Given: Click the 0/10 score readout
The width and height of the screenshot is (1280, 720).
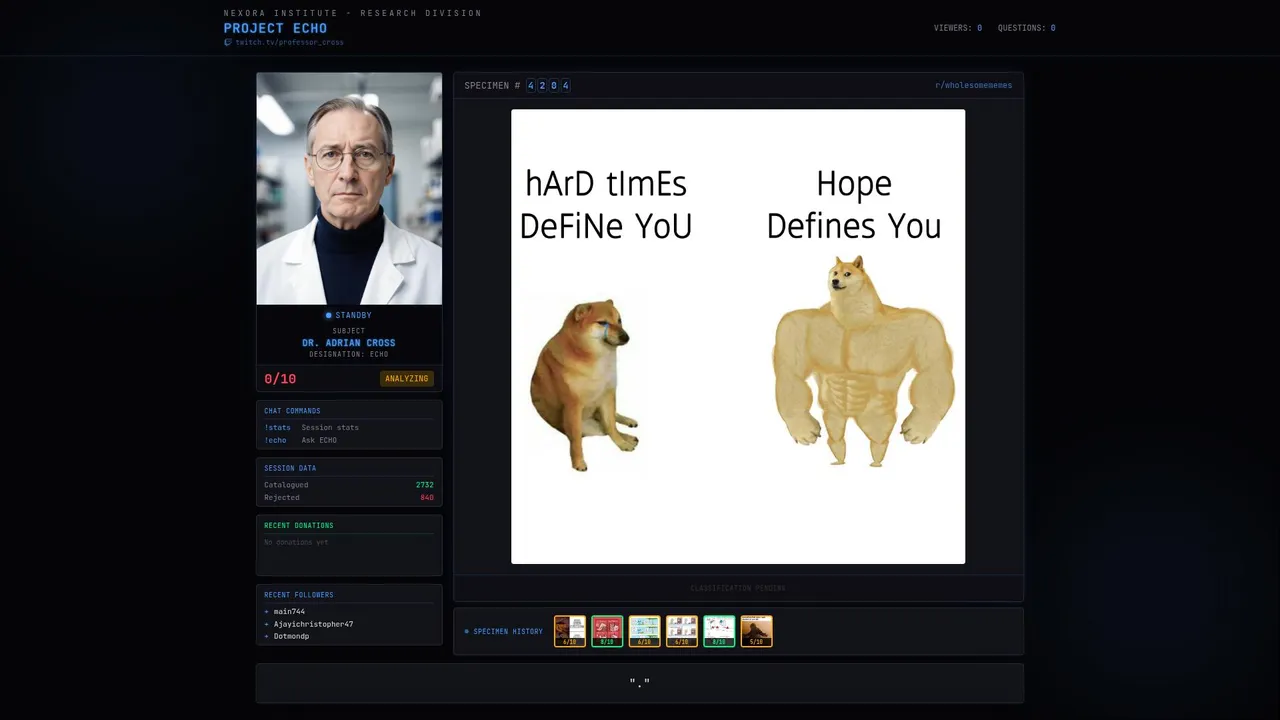Looking at the screenshot, I should pyautogui.click(x=280, y=379).
